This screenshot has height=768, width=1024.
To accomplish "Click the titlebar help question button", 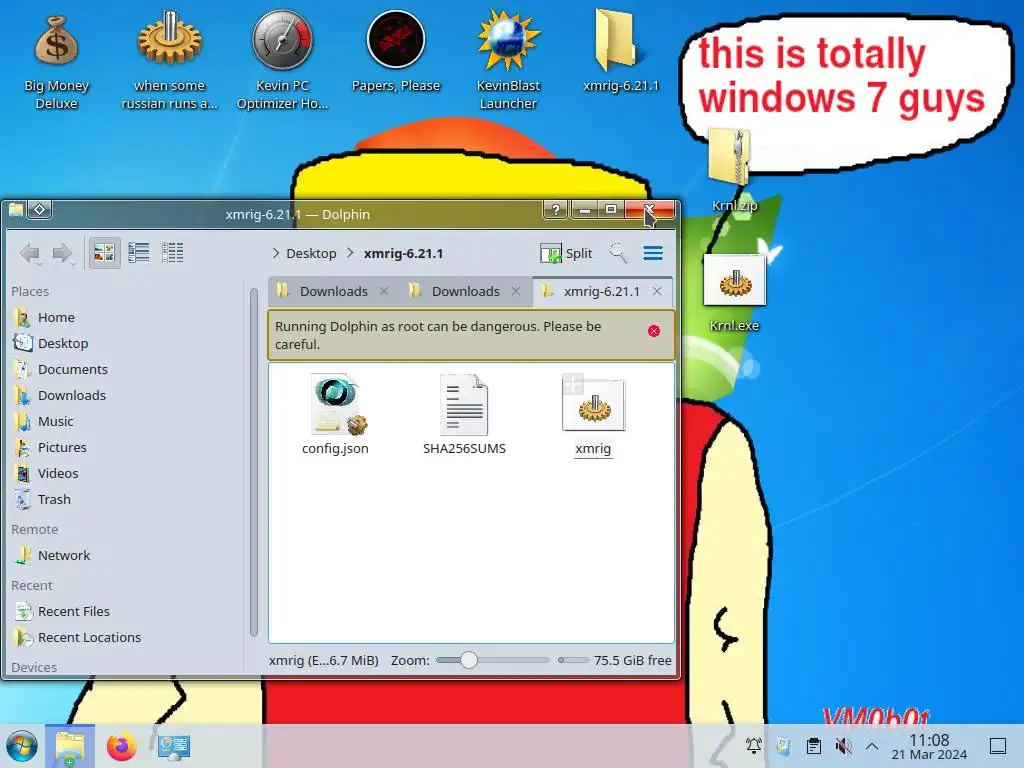I will pos(555,210).
